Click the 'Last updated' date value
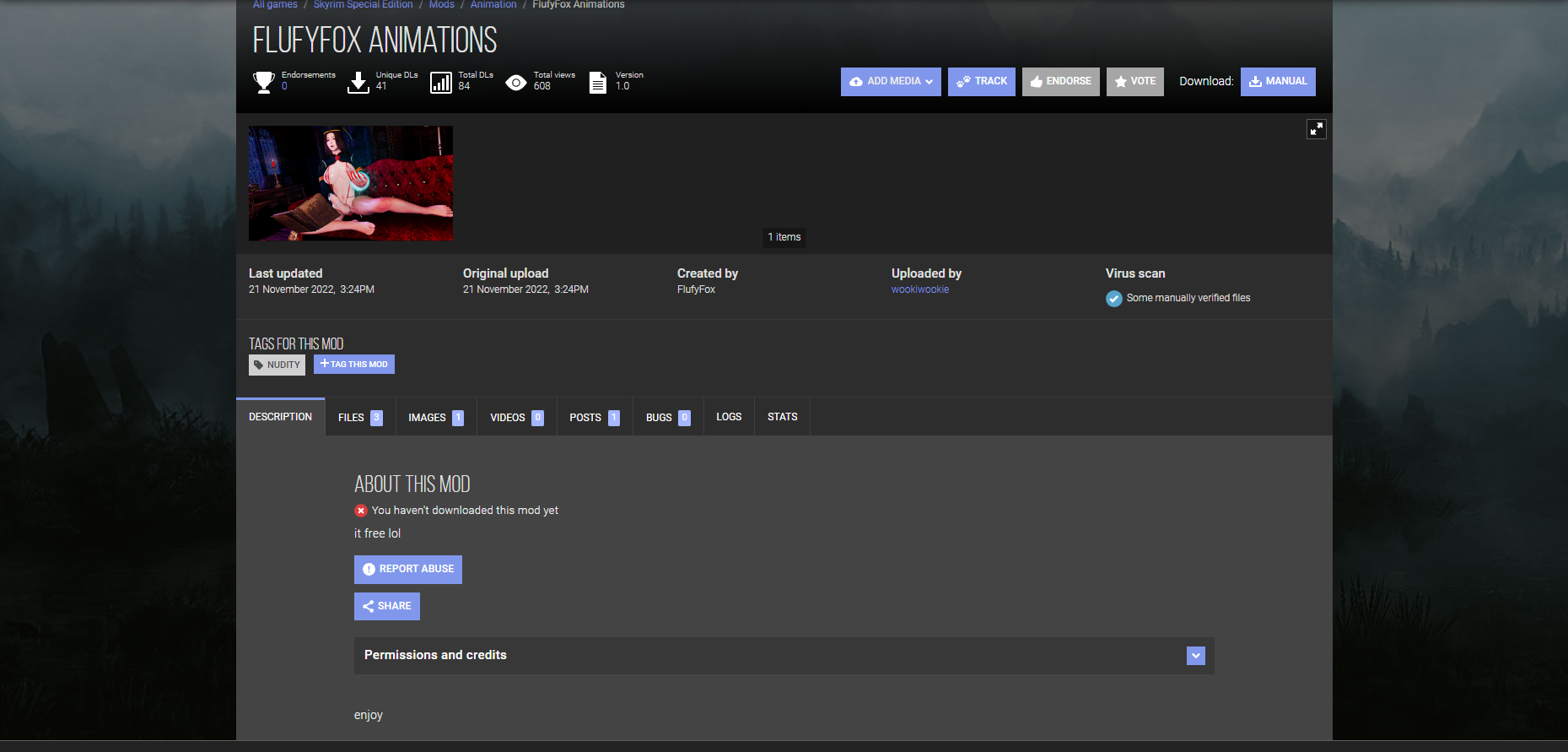Image resolution: width=1568 pixels, height=752 pixels. (x=311, y=289)
